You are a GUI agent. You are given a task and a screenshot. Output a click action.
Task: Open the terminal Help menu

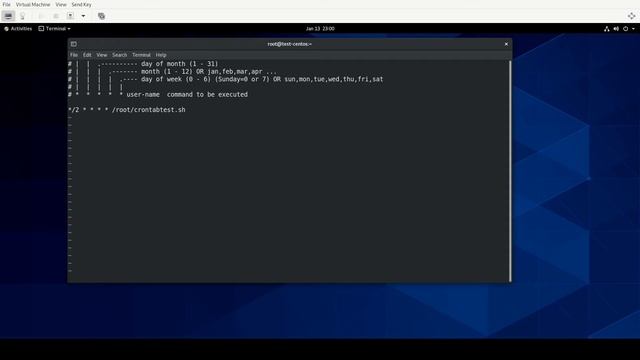[x=161, y=55]
